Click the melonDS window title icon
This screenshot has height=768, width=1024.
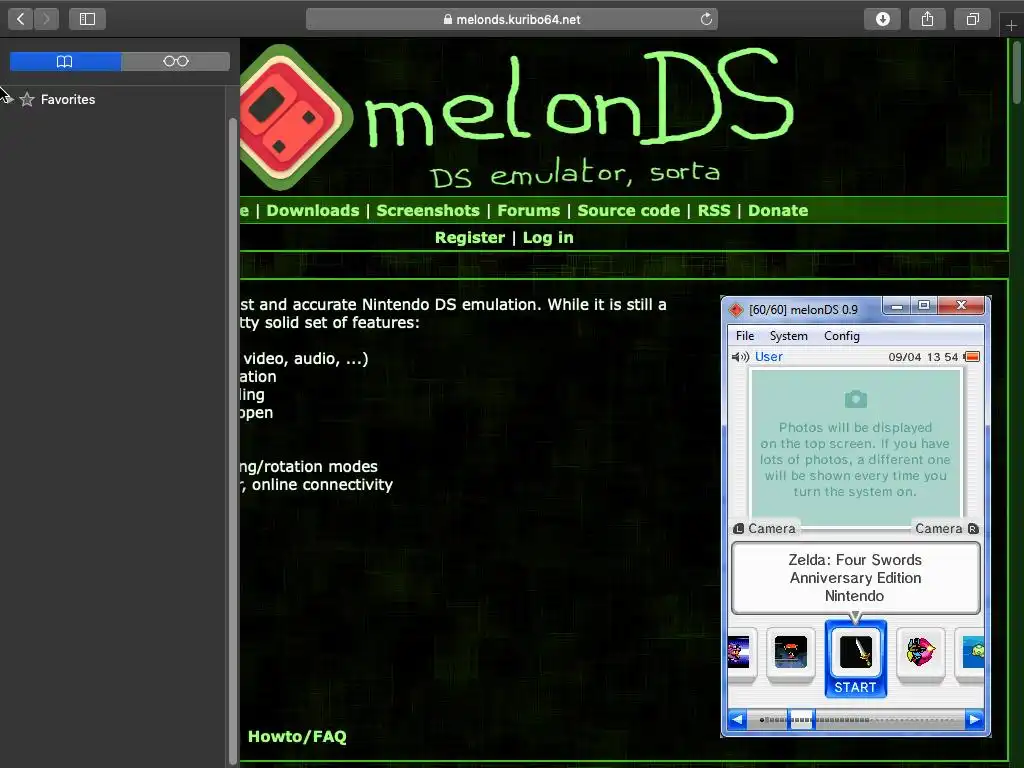pyautogui.click(x=736, y=310)
